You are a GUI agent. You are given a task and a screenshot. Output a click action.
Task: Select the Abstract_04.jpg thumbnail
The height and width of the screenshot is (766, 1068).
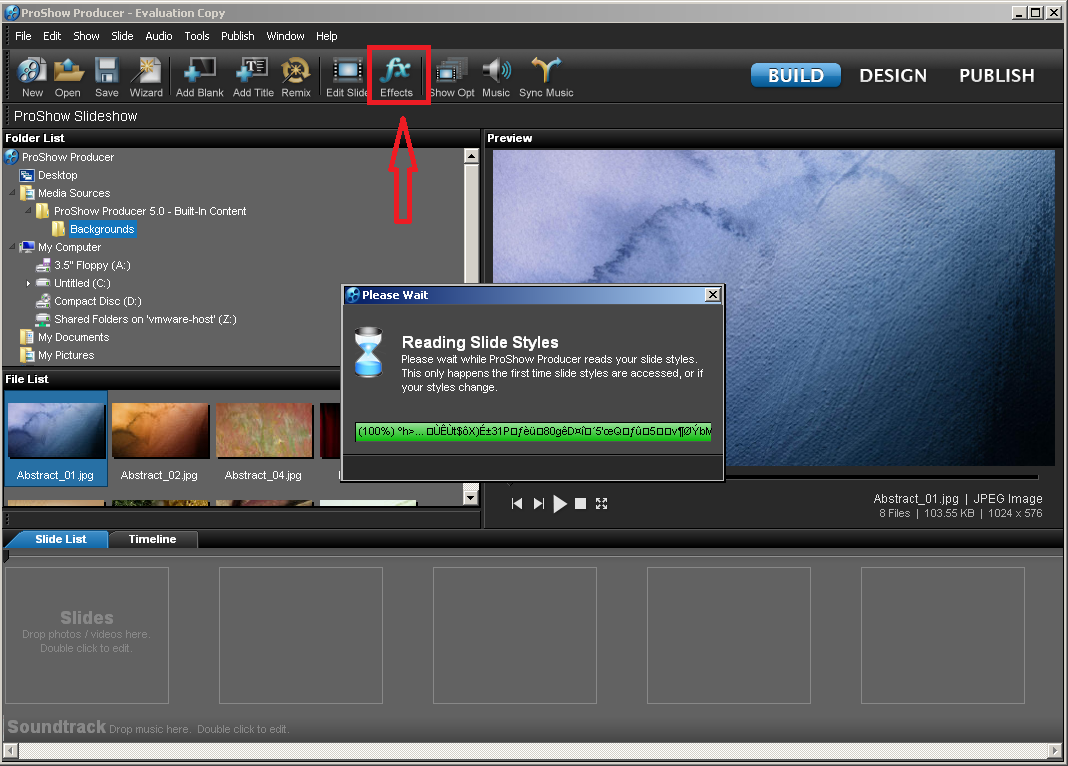pos(264,438)
